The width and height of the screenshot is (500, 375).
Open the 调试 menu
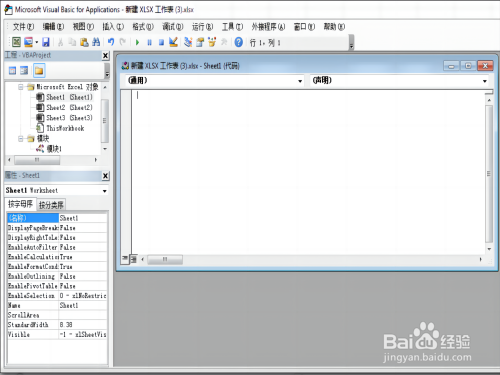point(173,27)
